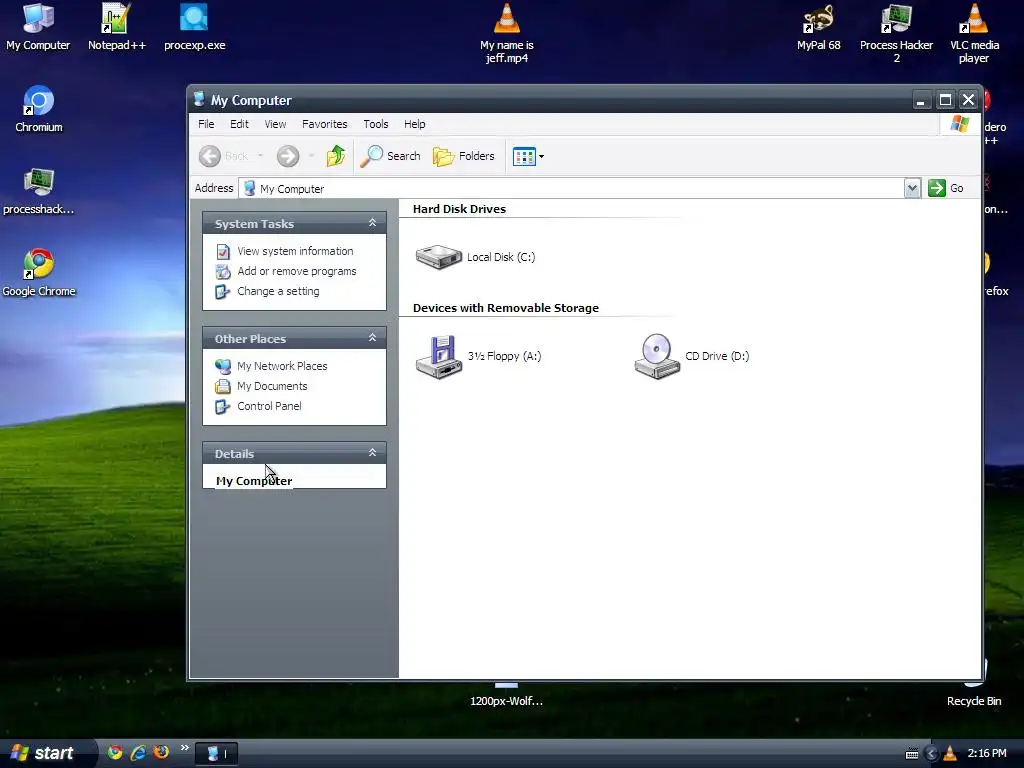The image size is (1024, 768).
Task: Click the Forward arrow button in toolbar
Action: [287, 156]
